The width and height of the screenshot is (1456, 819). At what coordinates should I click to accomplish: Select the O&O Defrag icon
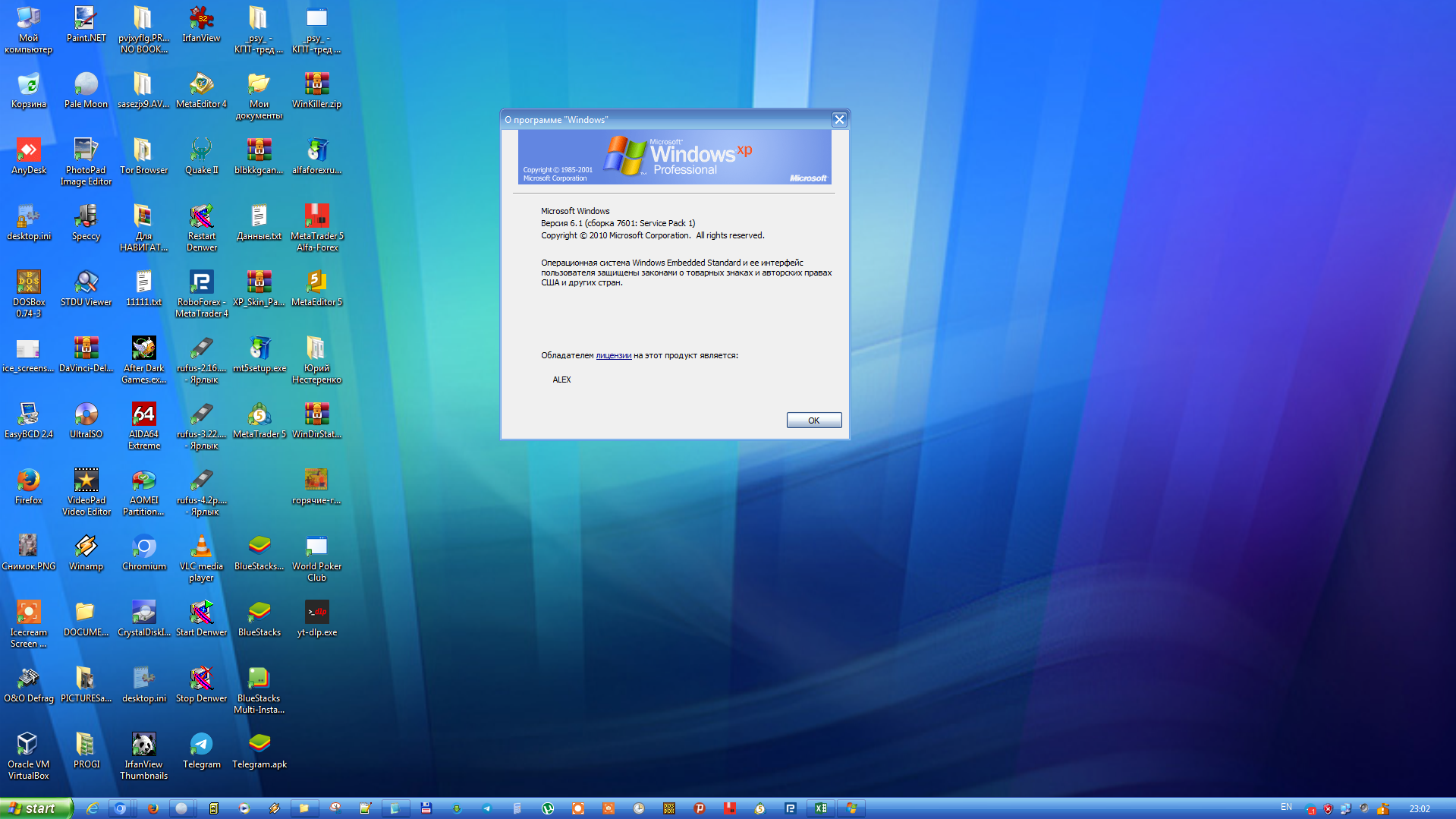pyautogui.click(x=29, y=685)
